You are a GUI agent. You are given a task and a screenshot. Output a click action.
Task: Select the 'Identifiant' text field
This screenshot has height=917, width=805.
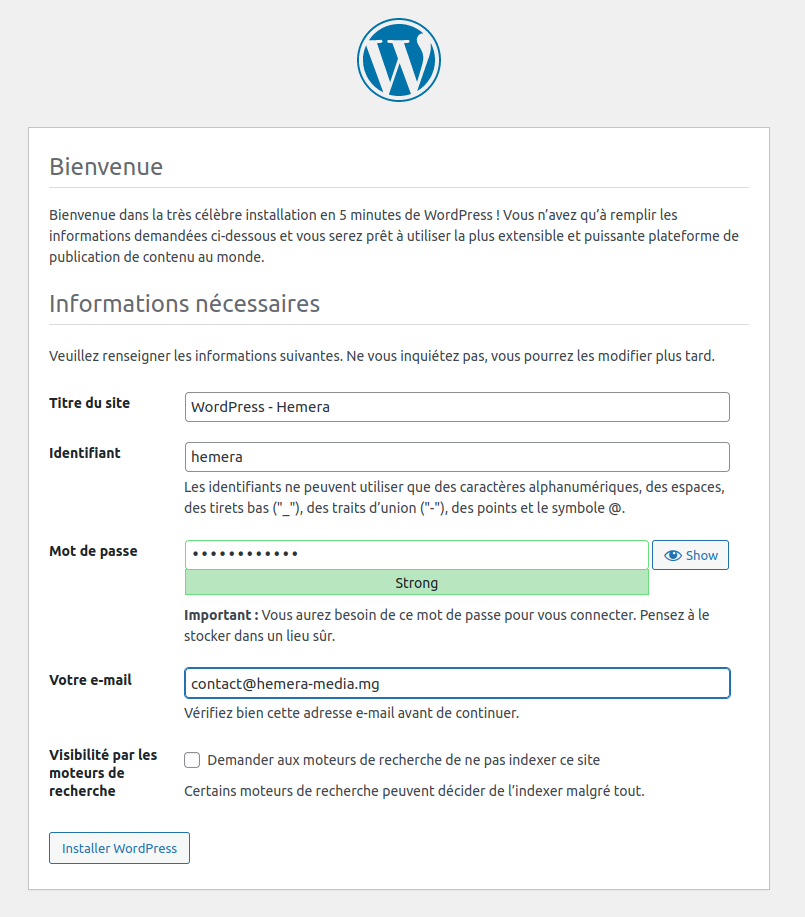click(456, 457)
